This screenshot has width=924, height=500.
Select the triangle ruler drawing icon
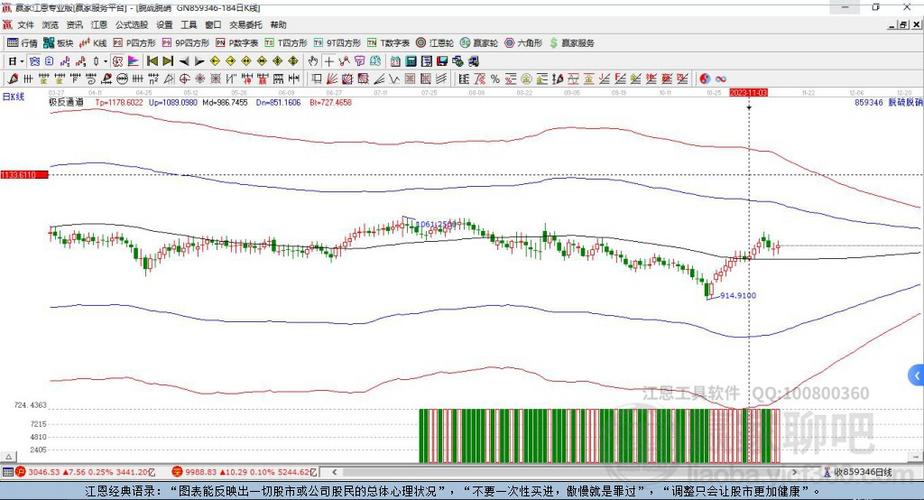(169, 78)
